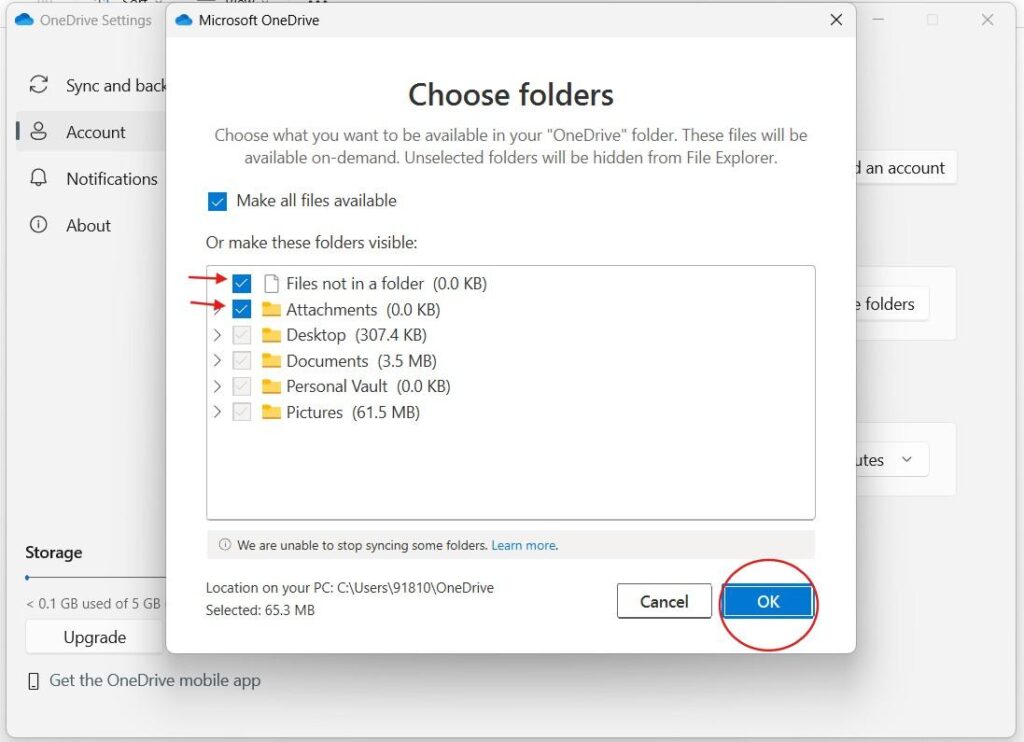Image resolution: width=1024 pixels, height=742 pixels.
Task: Click the Personal Vault folder icon
Action: 271,387
